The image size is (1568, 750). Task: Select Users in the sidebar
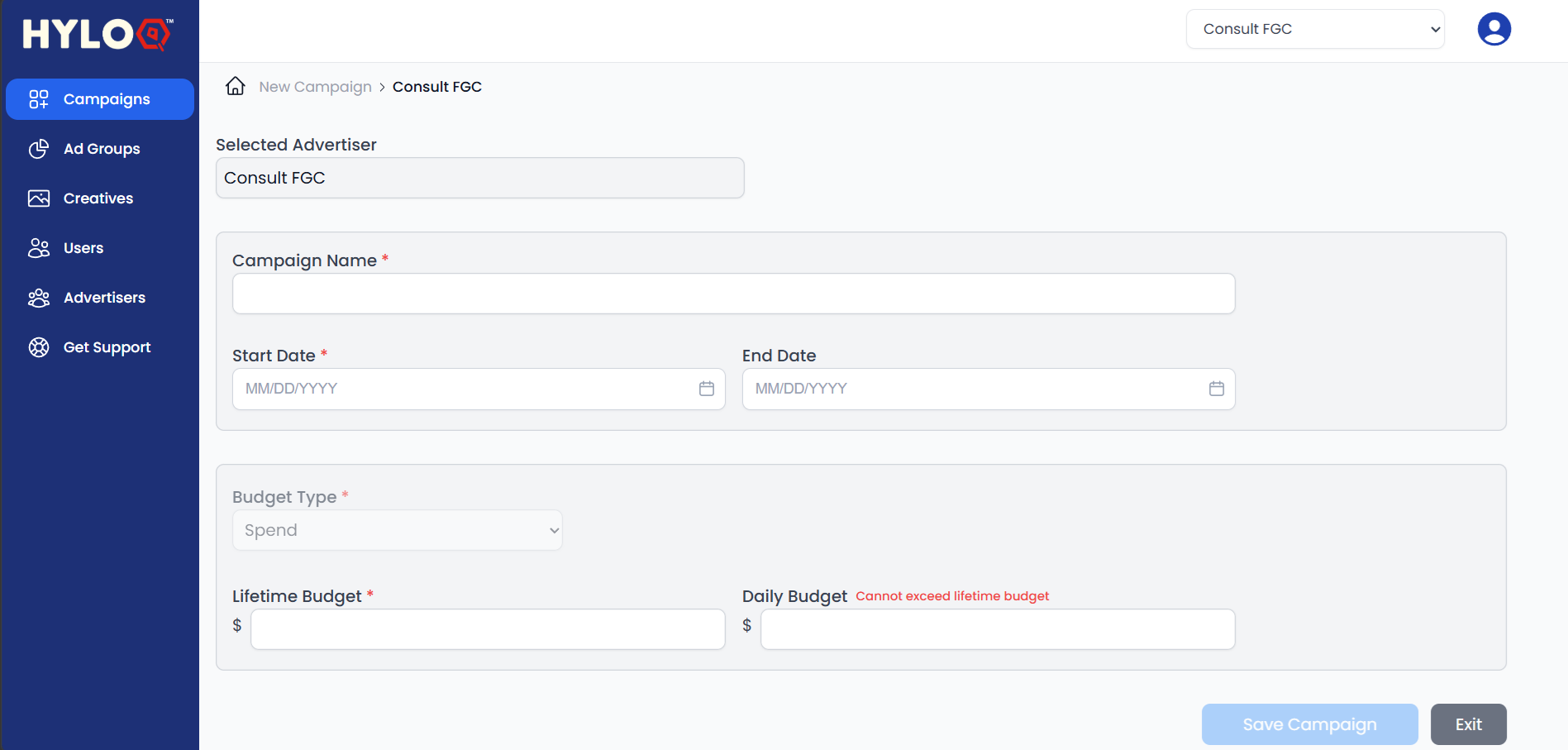100,248
